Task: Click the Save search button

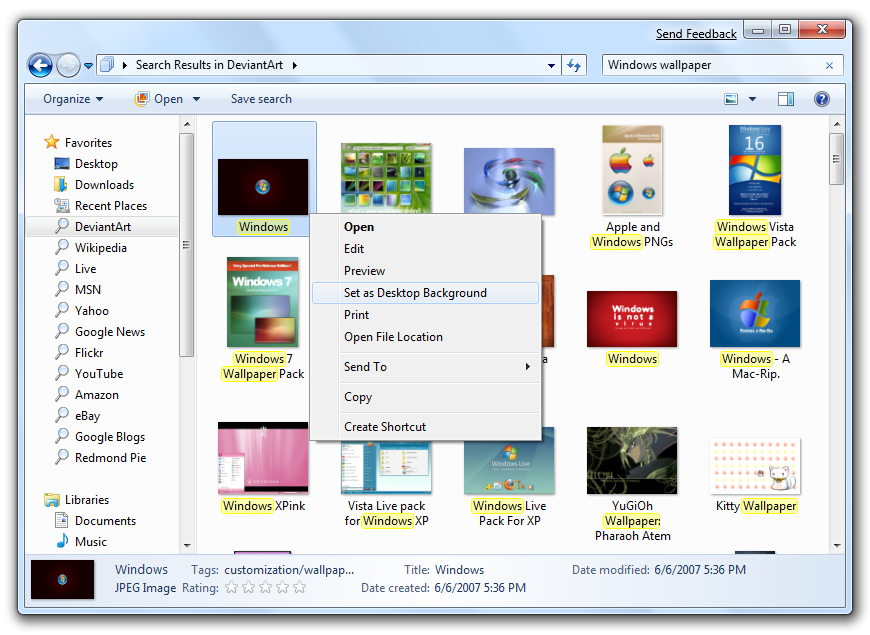Action: (261, 99)
